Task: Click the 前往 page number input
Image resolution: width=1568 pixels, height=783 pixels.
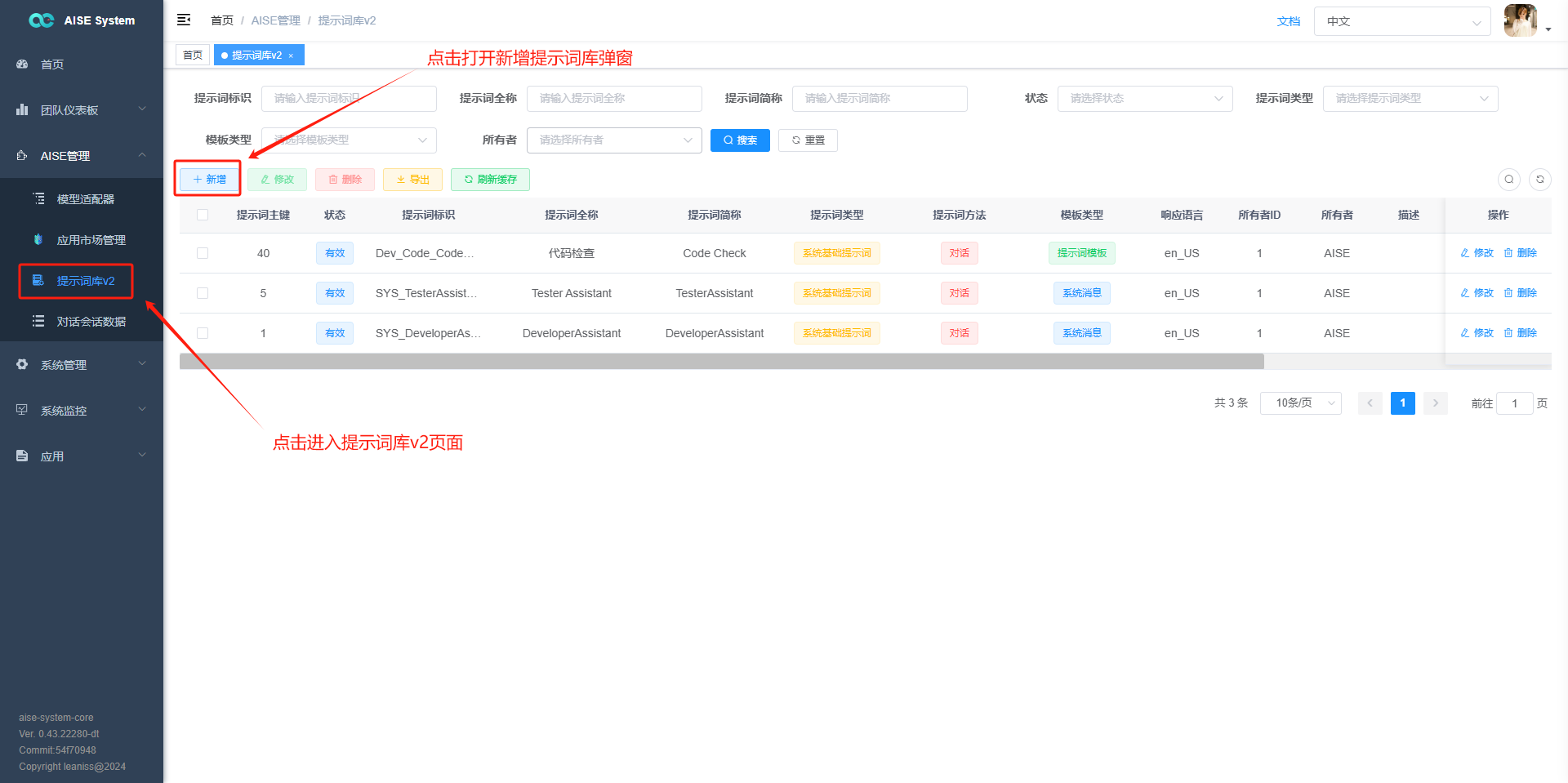Action: tap(1514, 403)
